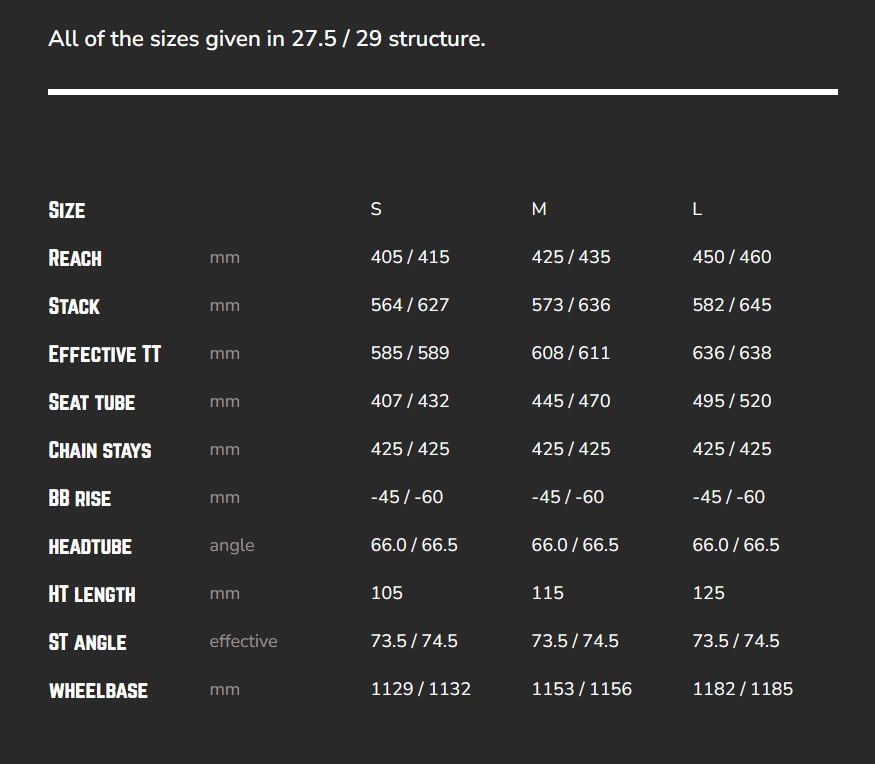Viewport: 875px width, 764px height.
Task: Click the Size column header label
Action: (x=67, y=210)
